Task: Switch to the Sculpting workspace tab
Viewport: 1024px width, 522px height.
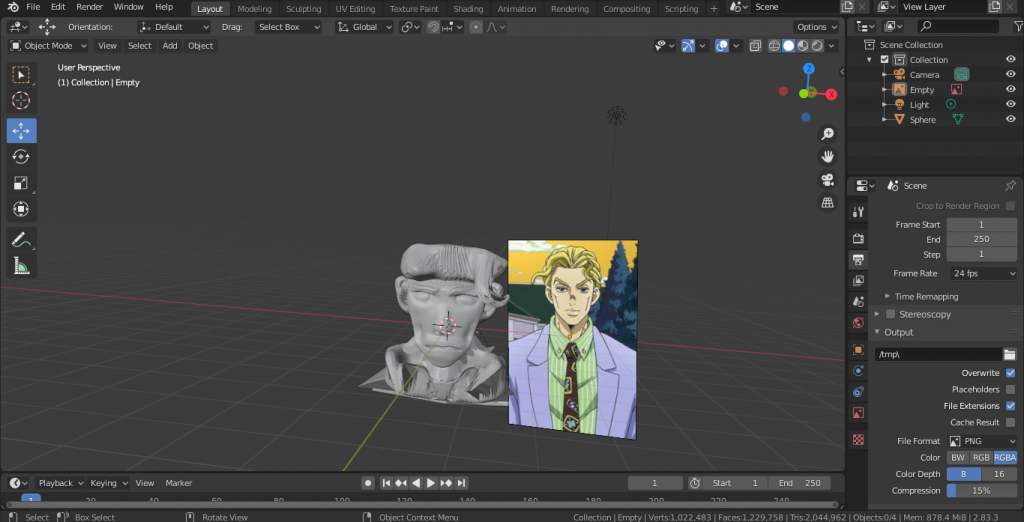Action: tap(304, 8)
